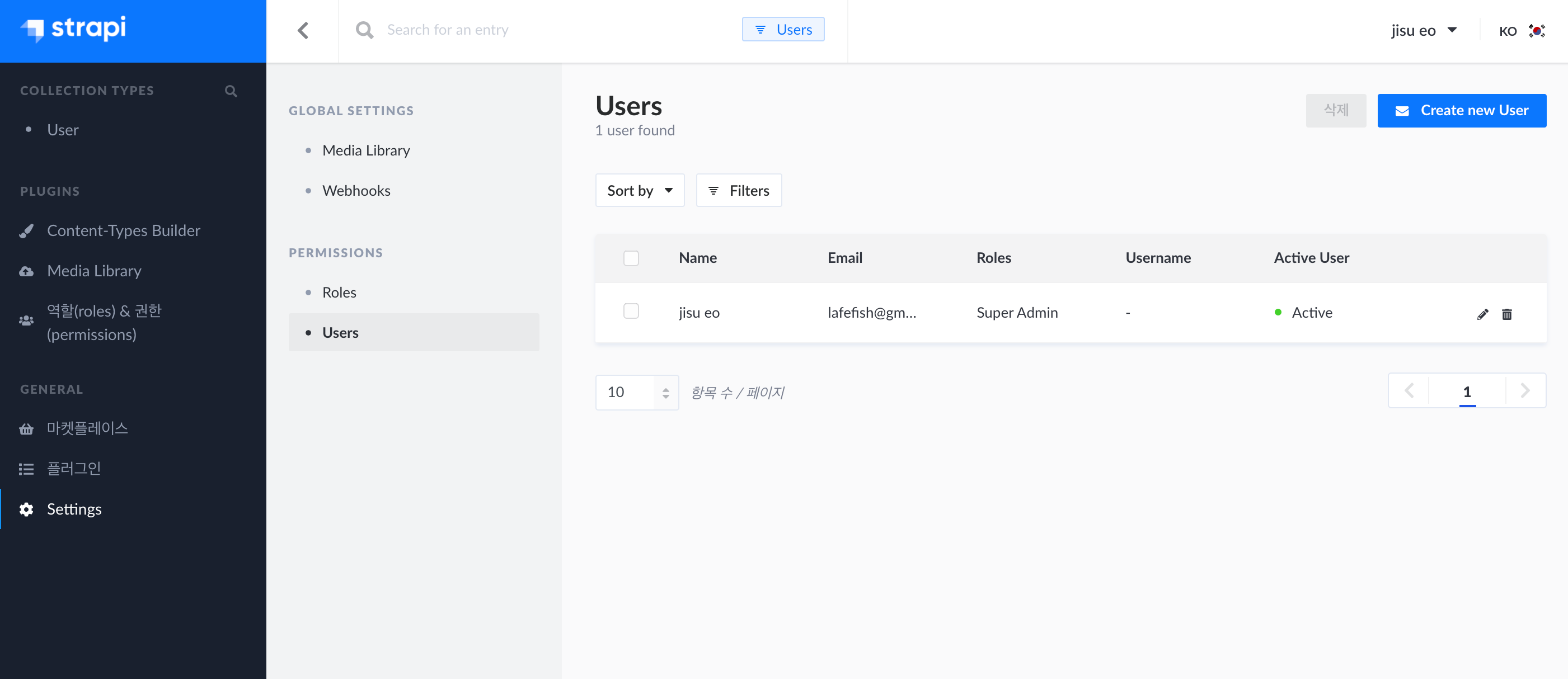Click the pencil edit icon for jisu eo

coord(1482,314)
